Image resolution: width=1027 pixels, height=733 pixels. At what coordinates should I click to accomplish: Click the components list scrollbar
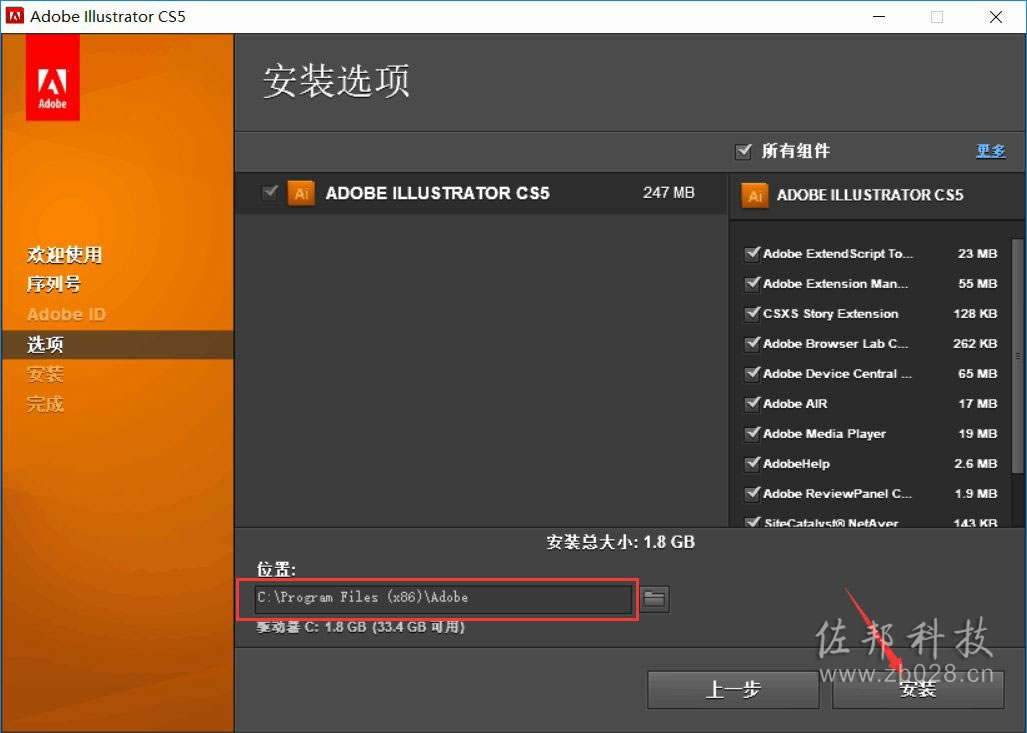pos(1017,356)
